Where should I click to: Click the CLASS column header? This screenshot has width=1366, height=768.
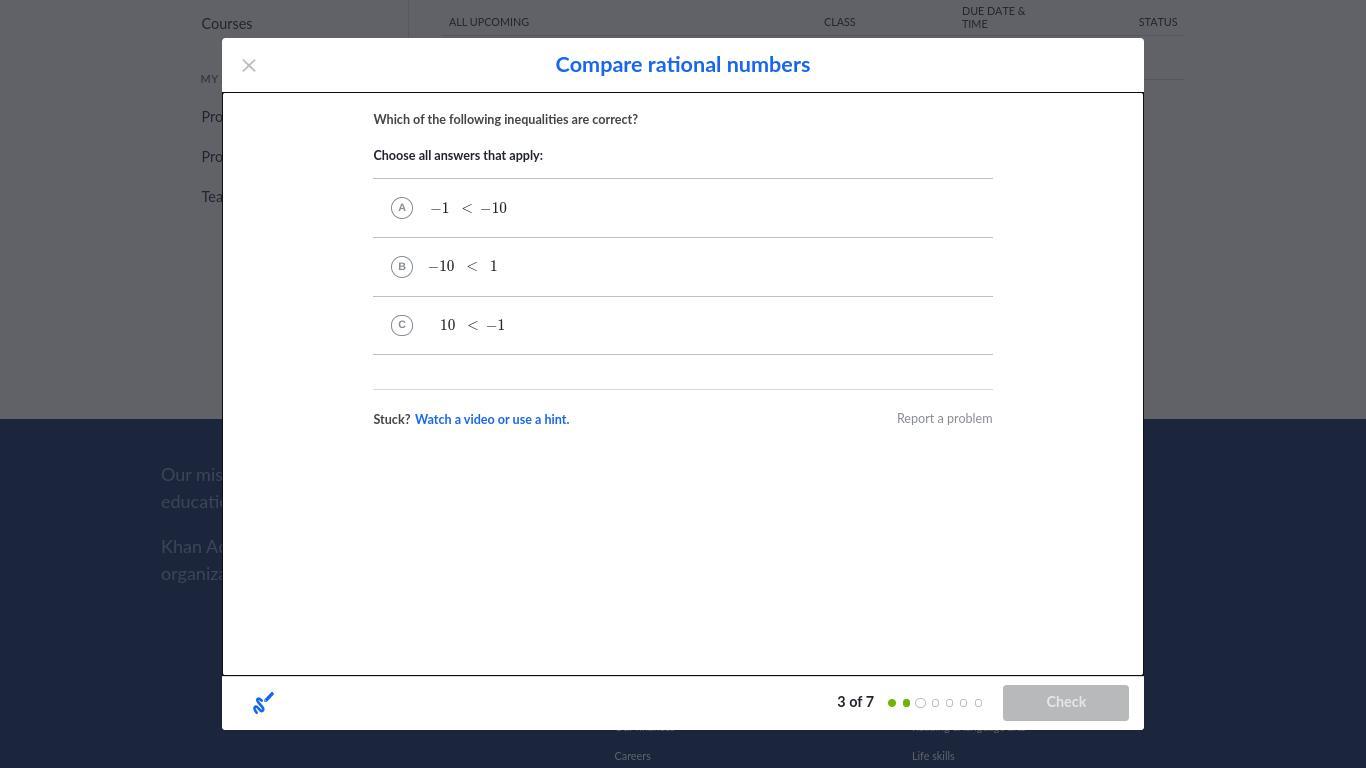point(840,22)
